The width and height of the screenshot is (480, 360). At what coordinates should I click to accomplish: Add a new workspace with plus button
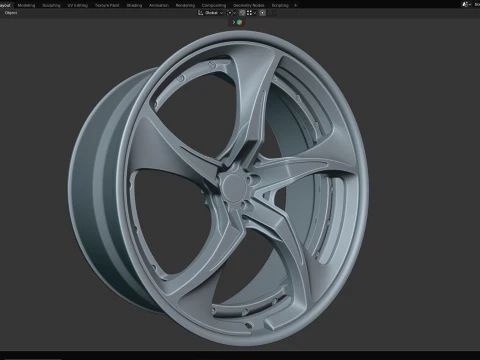tap(295, 5)
